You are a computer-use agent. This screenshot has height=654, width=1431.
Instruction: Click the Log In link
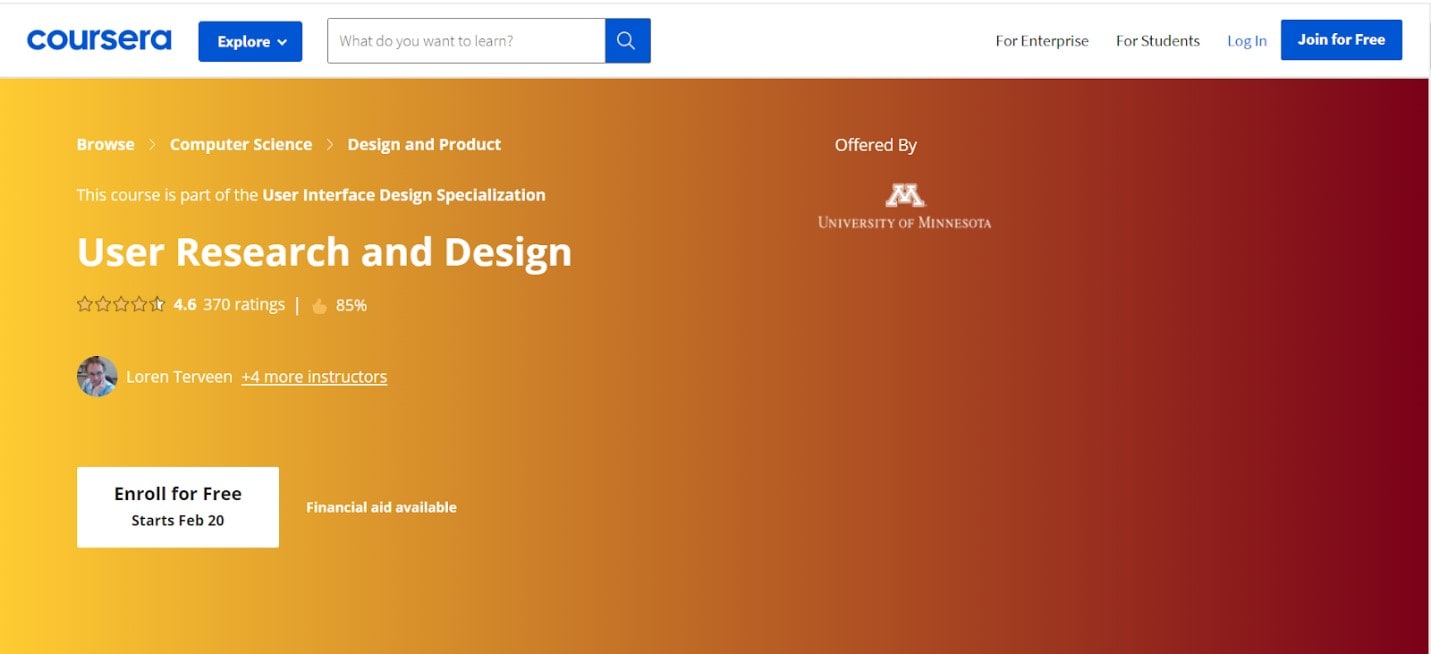1246,41
